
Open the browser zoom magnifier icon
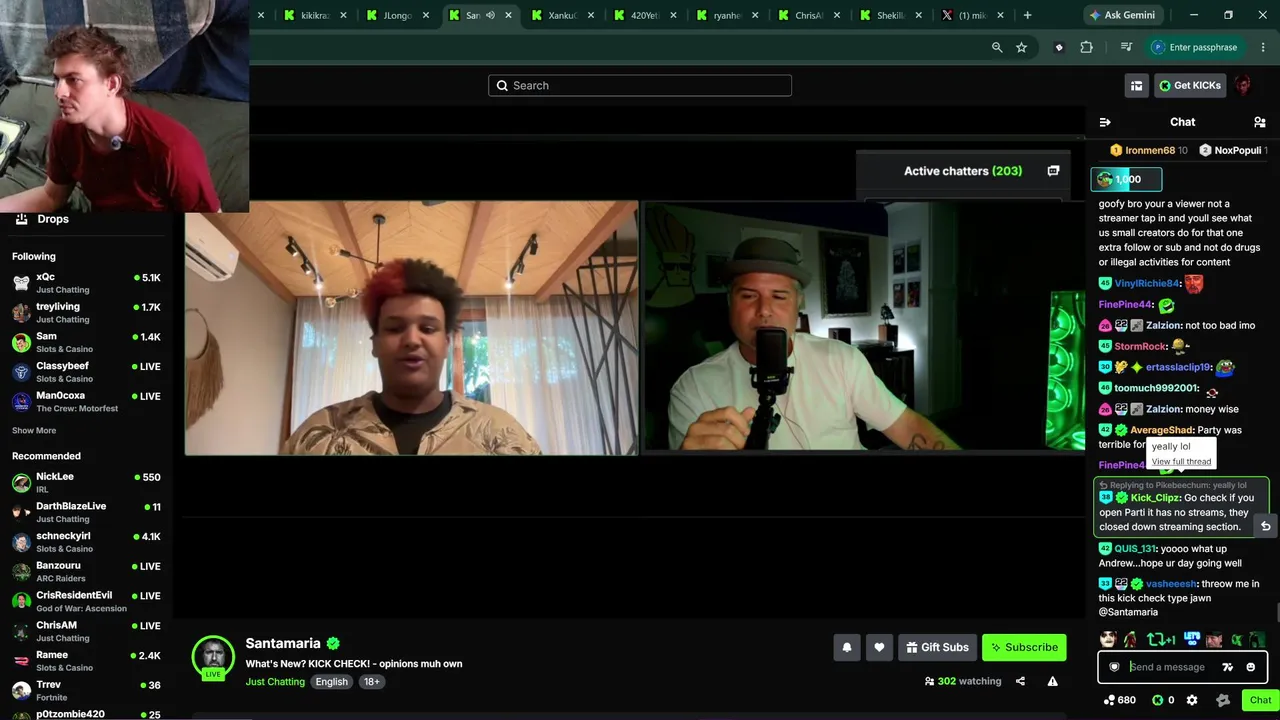(x=997, y=47)
